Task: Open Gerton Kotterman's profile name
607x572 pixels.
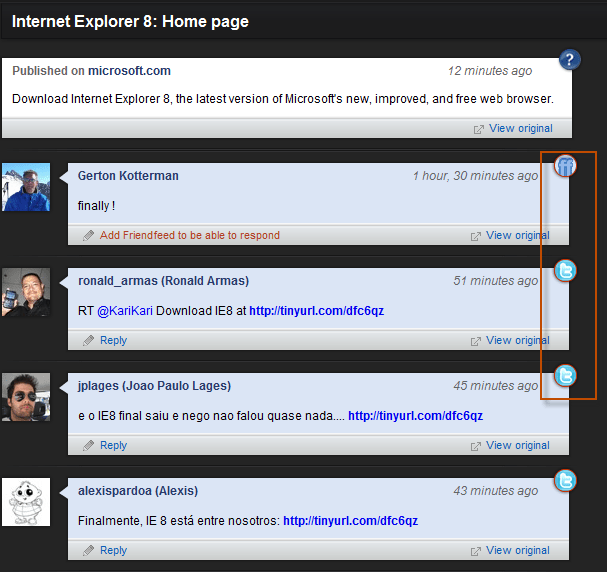Action: click(128, 176)
